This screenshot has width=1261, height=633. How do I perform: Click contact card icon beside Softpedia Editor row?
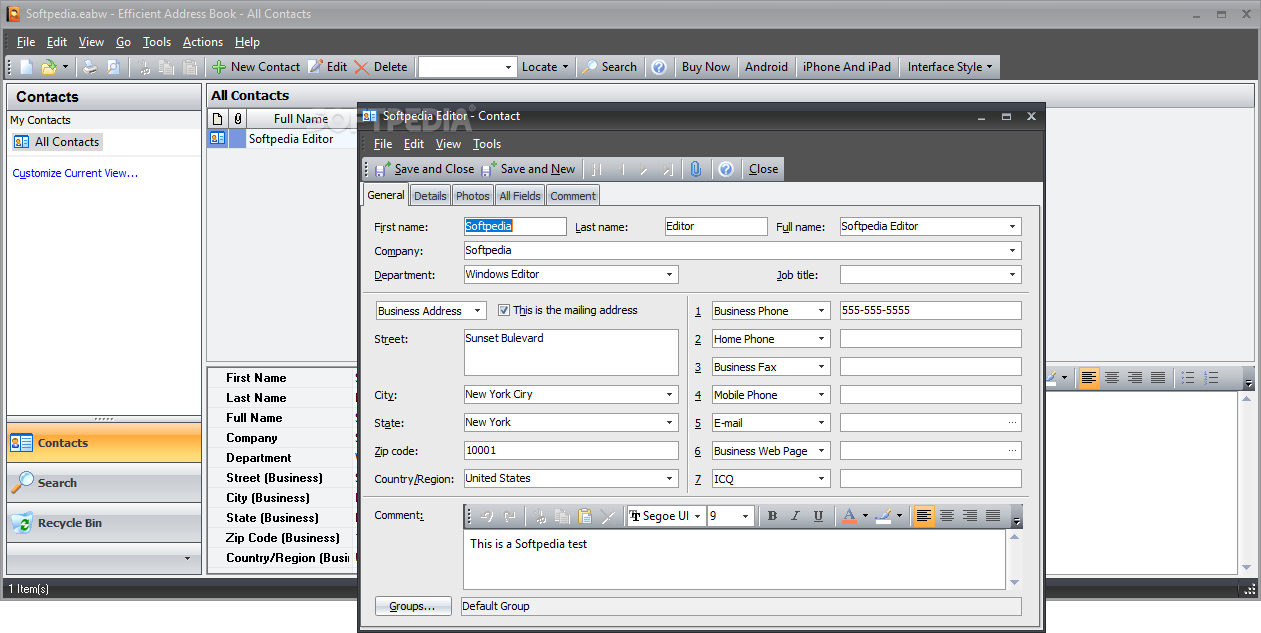[x=217, y=139]
